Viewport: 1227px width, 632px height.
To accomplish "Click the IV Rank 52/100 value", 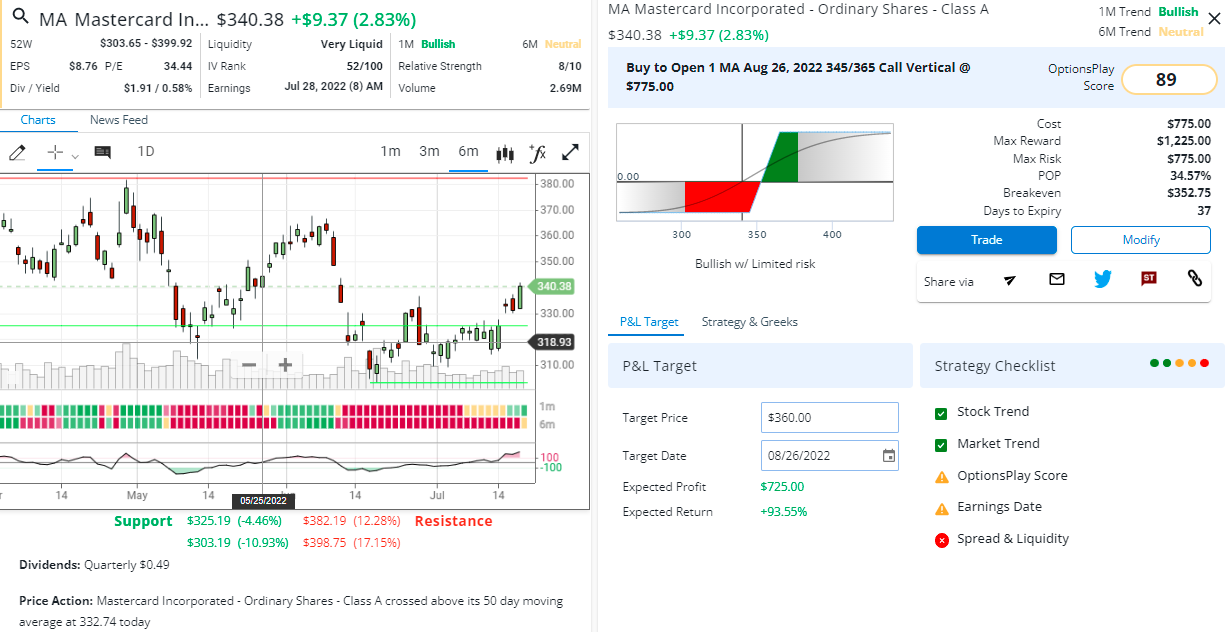I will [x=365, y=66].
